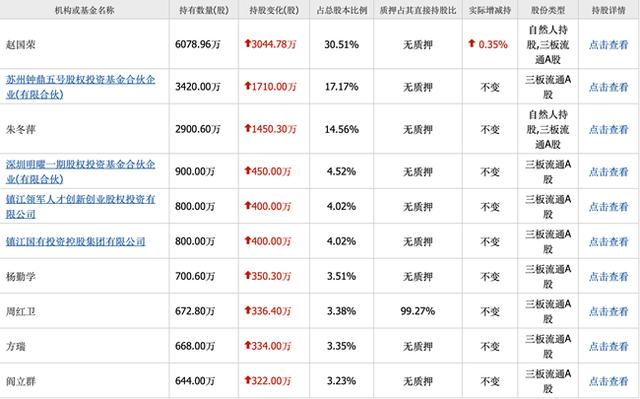This screenshot has height=399, width=640.
Task: Click 点击查看 for 镇江国有投资 row
Action: pos(609,242)
